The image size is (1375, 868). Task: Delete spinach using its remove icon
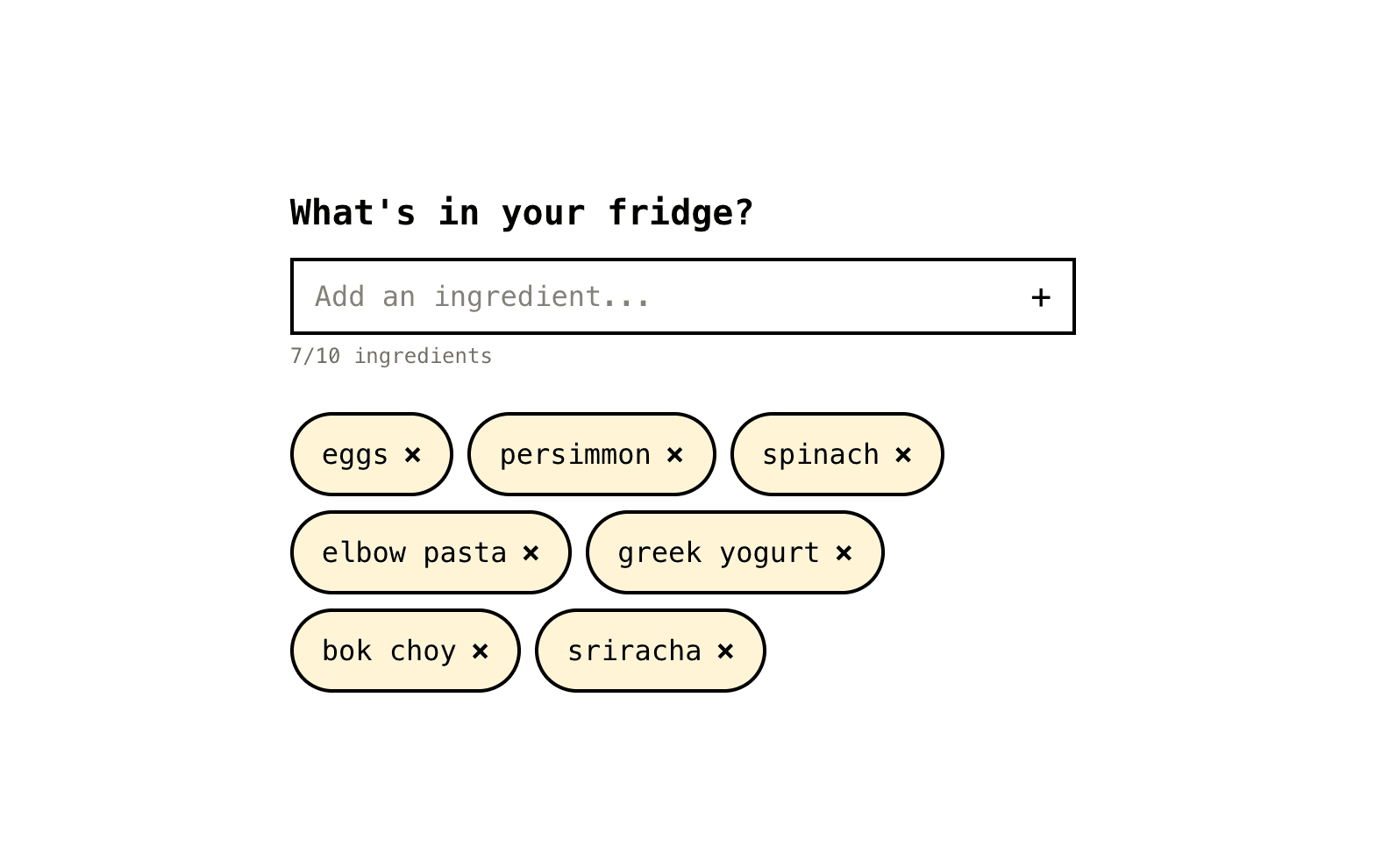pyautogui.click(x=903, y=454)
